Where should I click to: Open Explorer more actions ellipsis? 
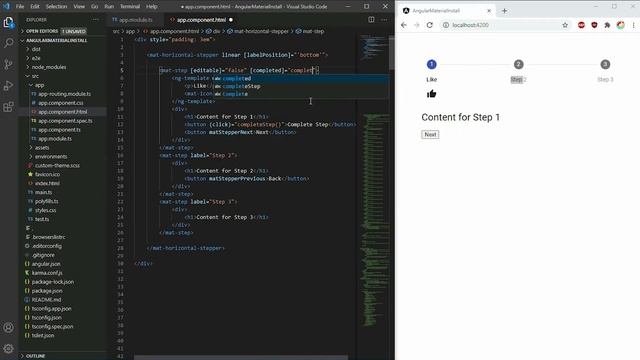pyautogui.click(x=96, y=20)
